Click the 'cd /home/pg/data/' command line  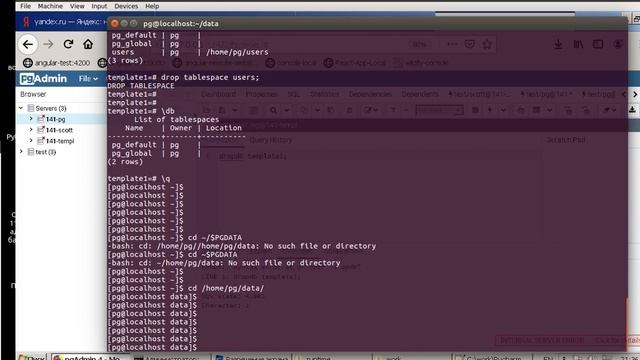pyautogui.click(x=186, y=288)
